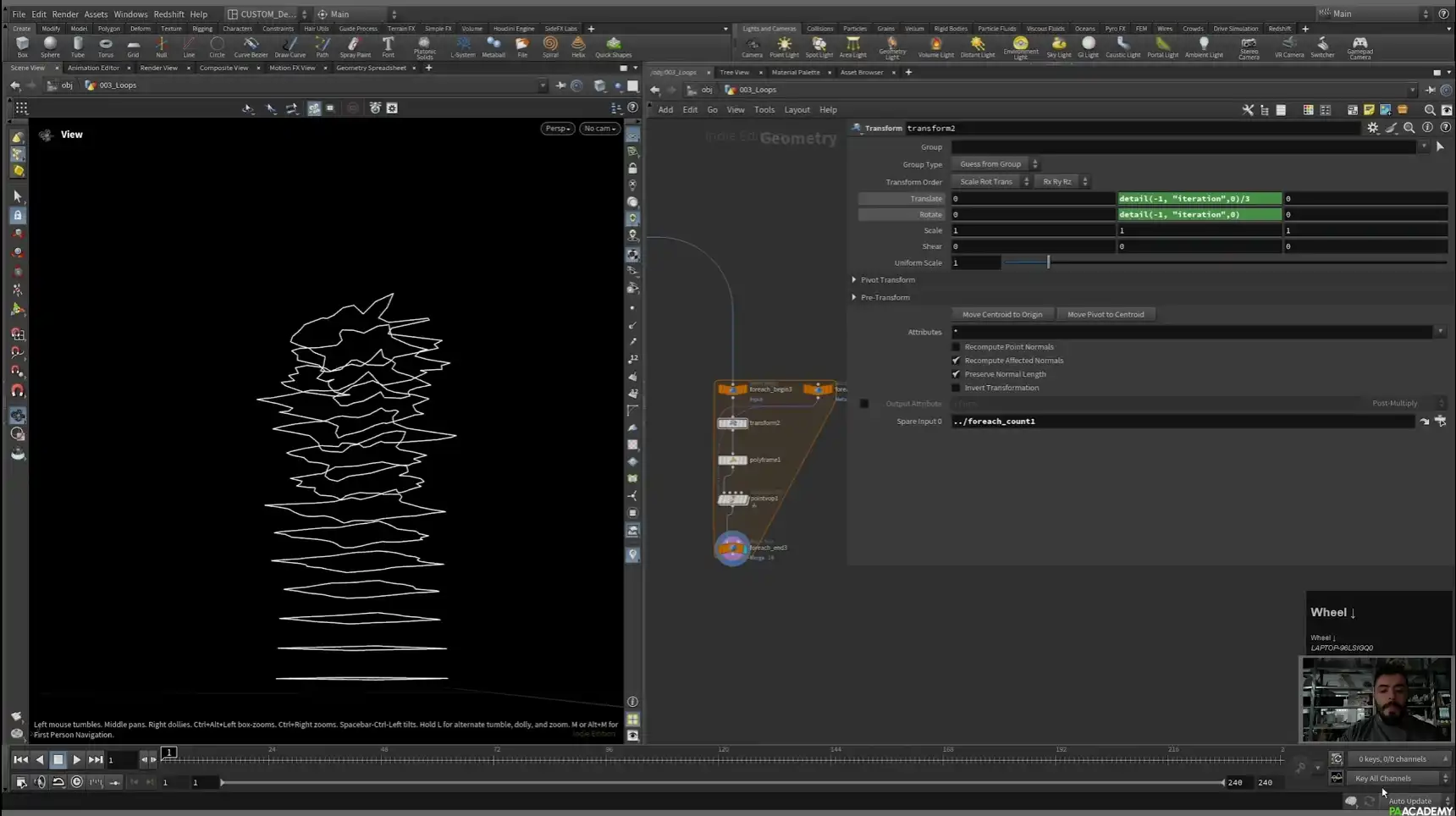Enable the Recompute Point Normals checkbox
Screen dimensions: 1456x816
coord(956,346)
